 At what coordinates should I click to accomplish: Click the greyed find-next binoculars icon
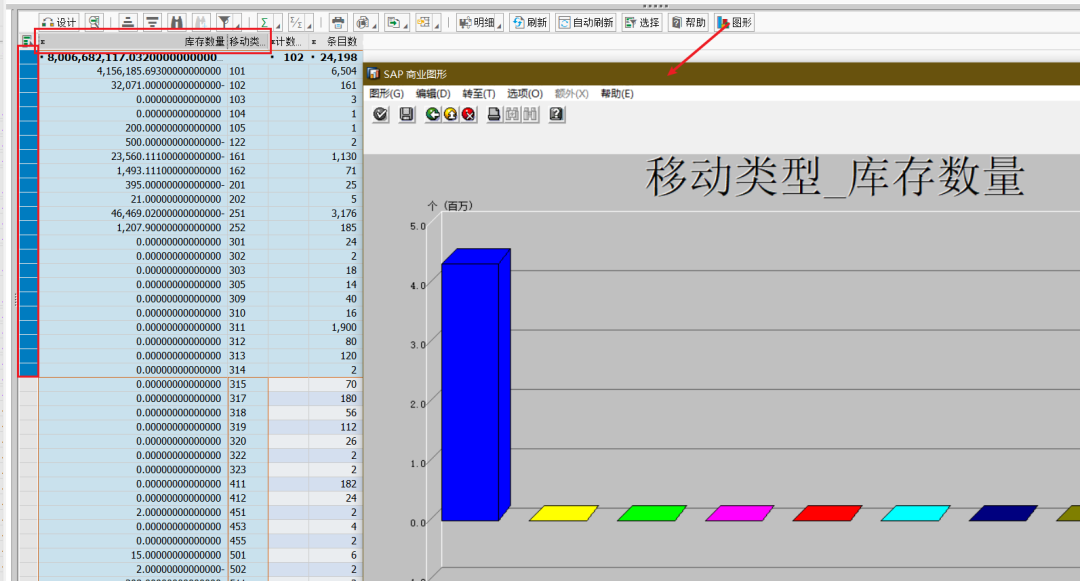click(200, 23)
